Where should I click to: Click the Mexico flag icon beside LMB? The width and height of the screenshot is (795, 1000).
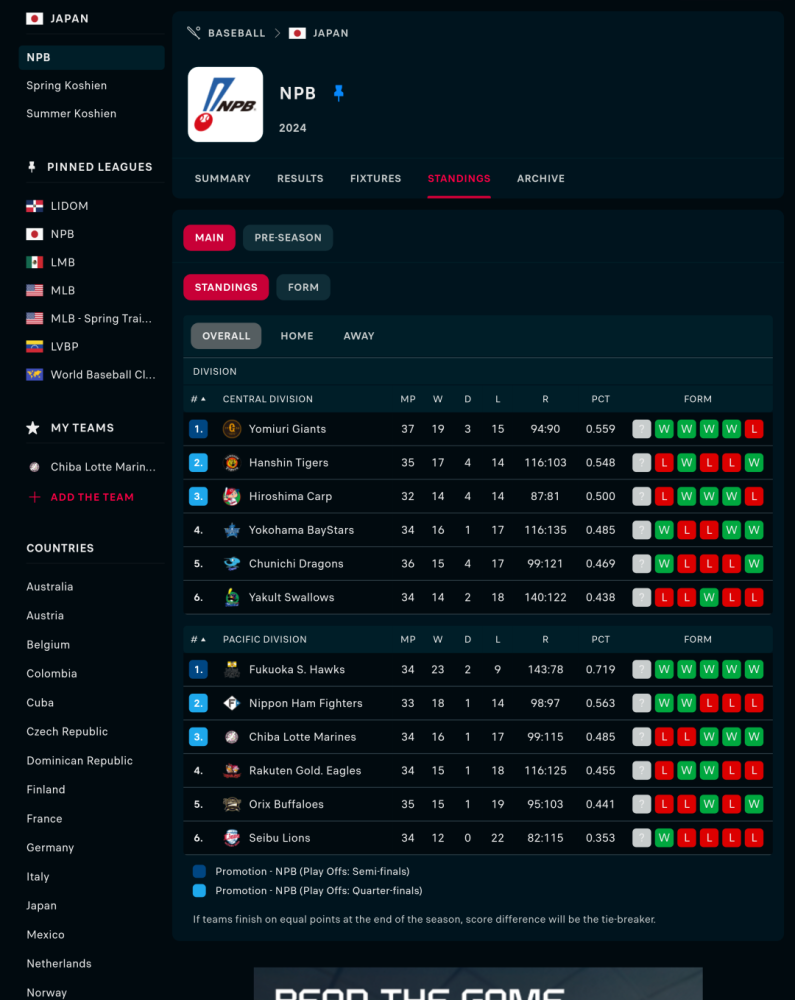click(x=34, y=262)
